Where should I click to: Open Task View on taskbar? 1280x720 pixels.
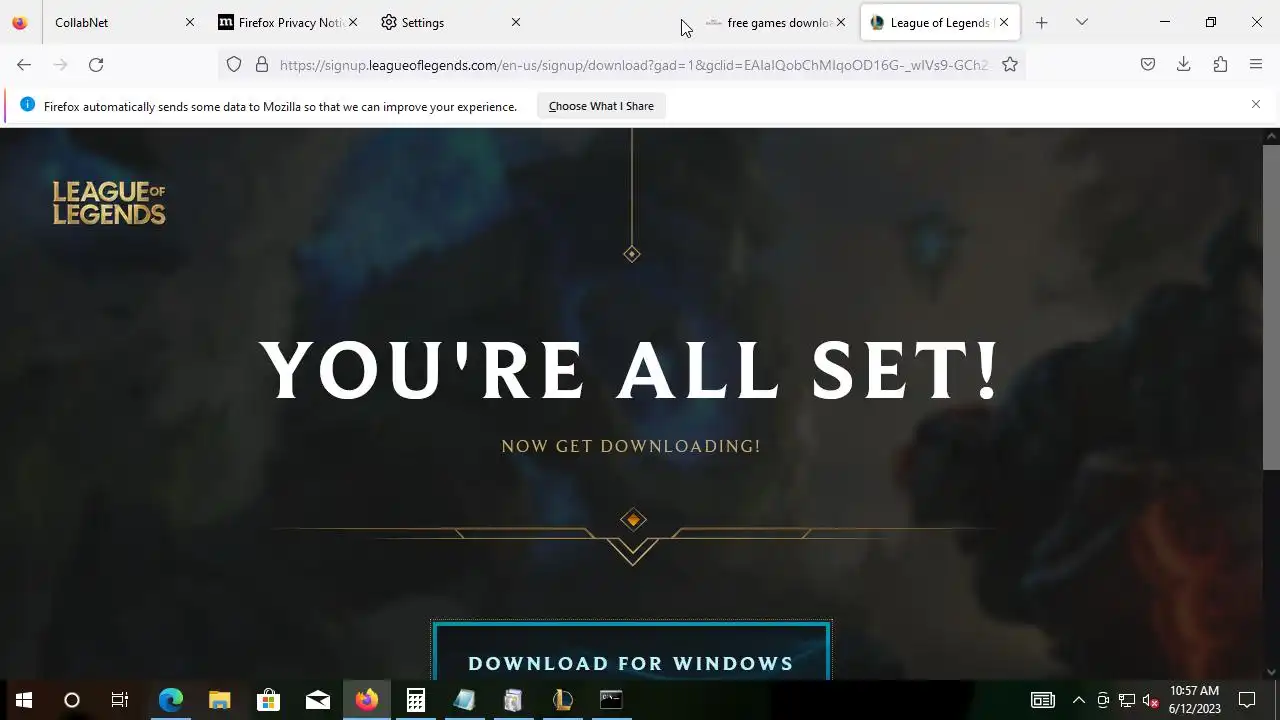click(120, 700)
